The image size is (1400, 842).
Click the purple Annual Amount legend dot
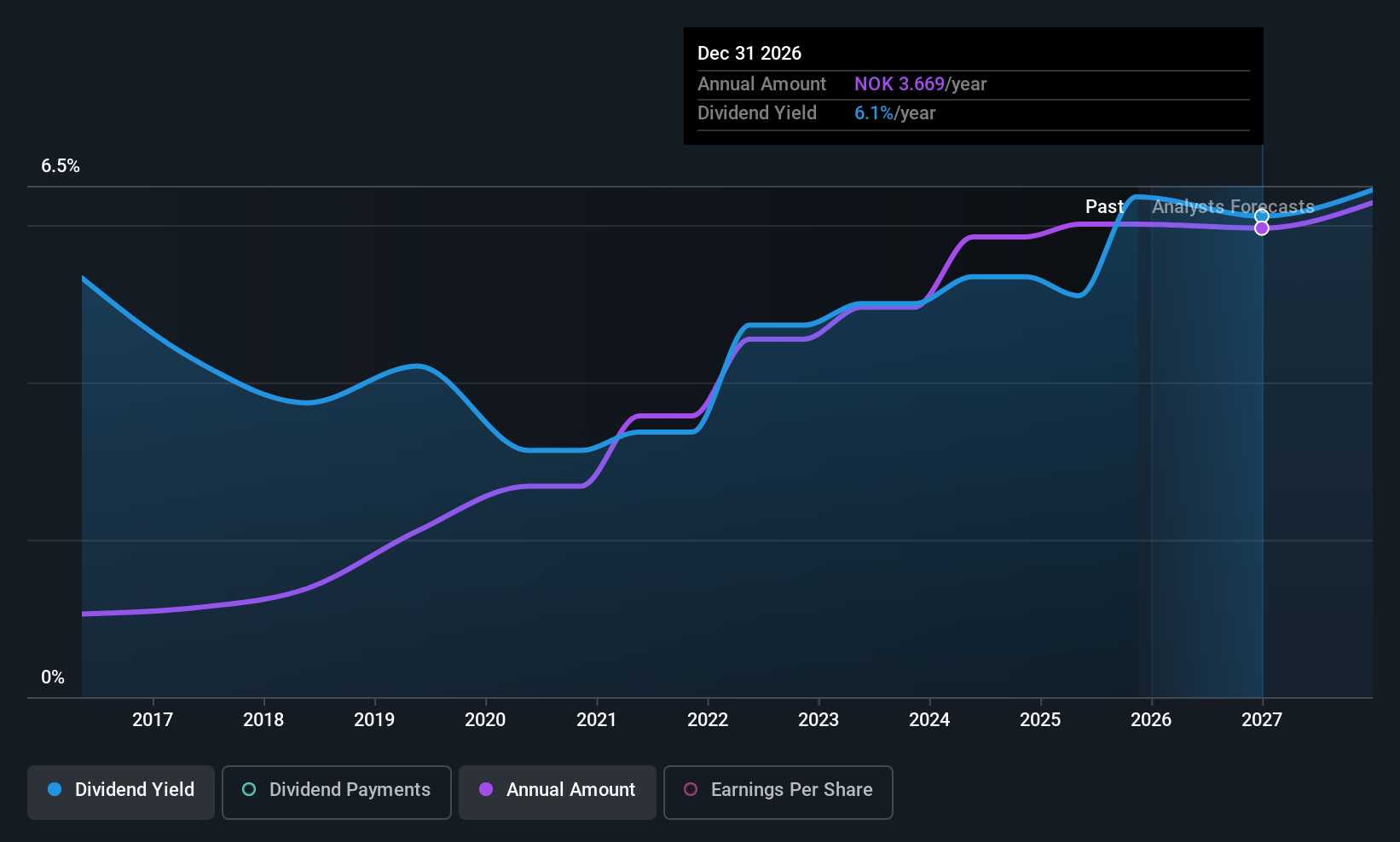(486, 790)
